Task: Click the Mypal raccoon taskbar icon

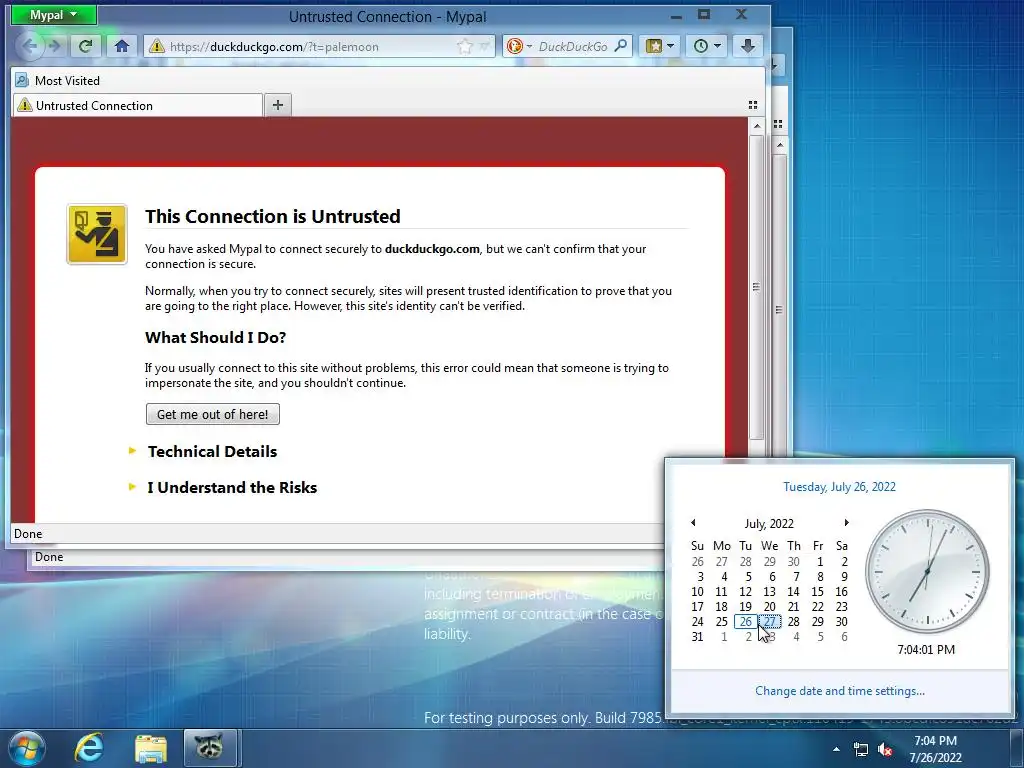Action: pos(210,748)
